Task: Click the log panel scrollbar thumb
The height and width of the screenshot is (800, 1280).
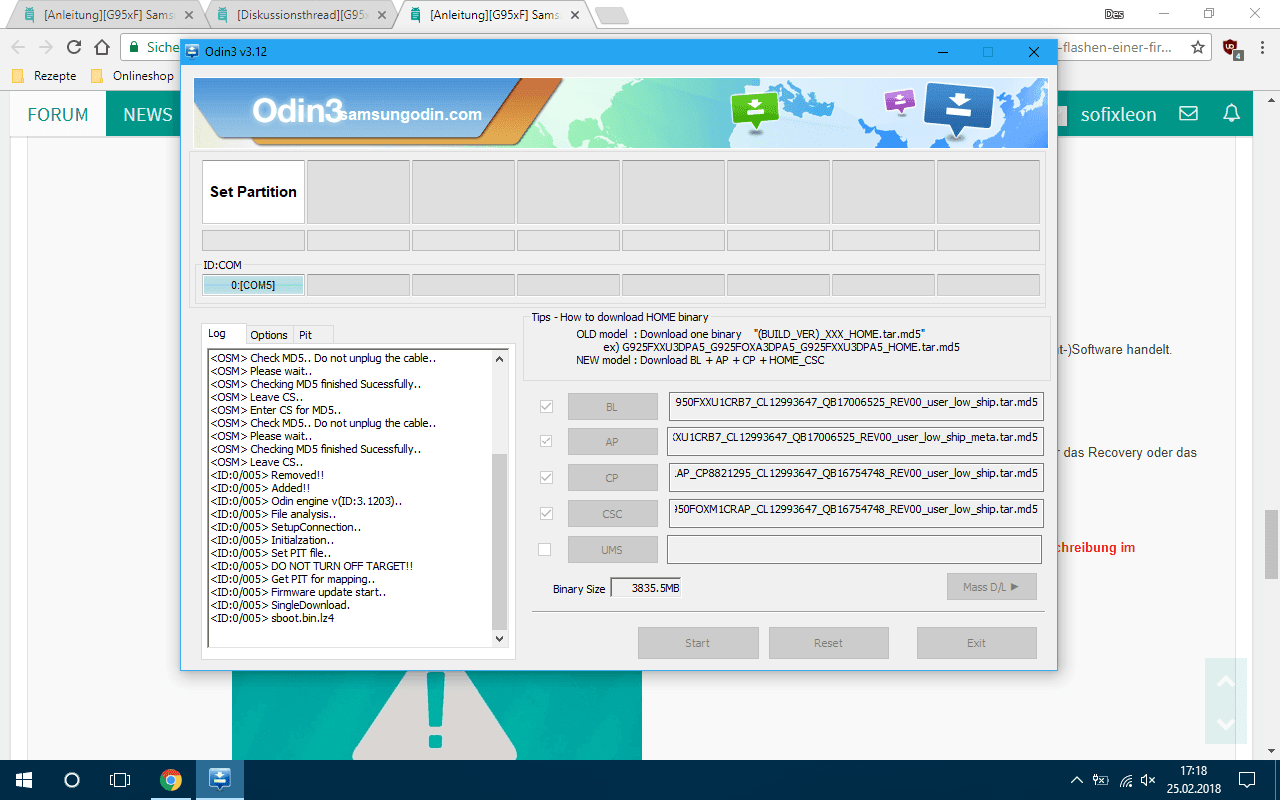Action: [x=500, y=541]
